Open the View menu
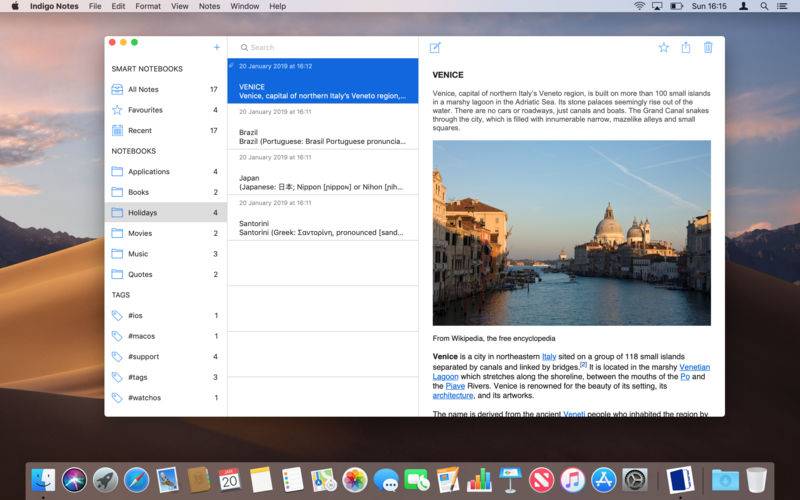Image resolution: width=800 pixels, height=500 pixels. 180,6
